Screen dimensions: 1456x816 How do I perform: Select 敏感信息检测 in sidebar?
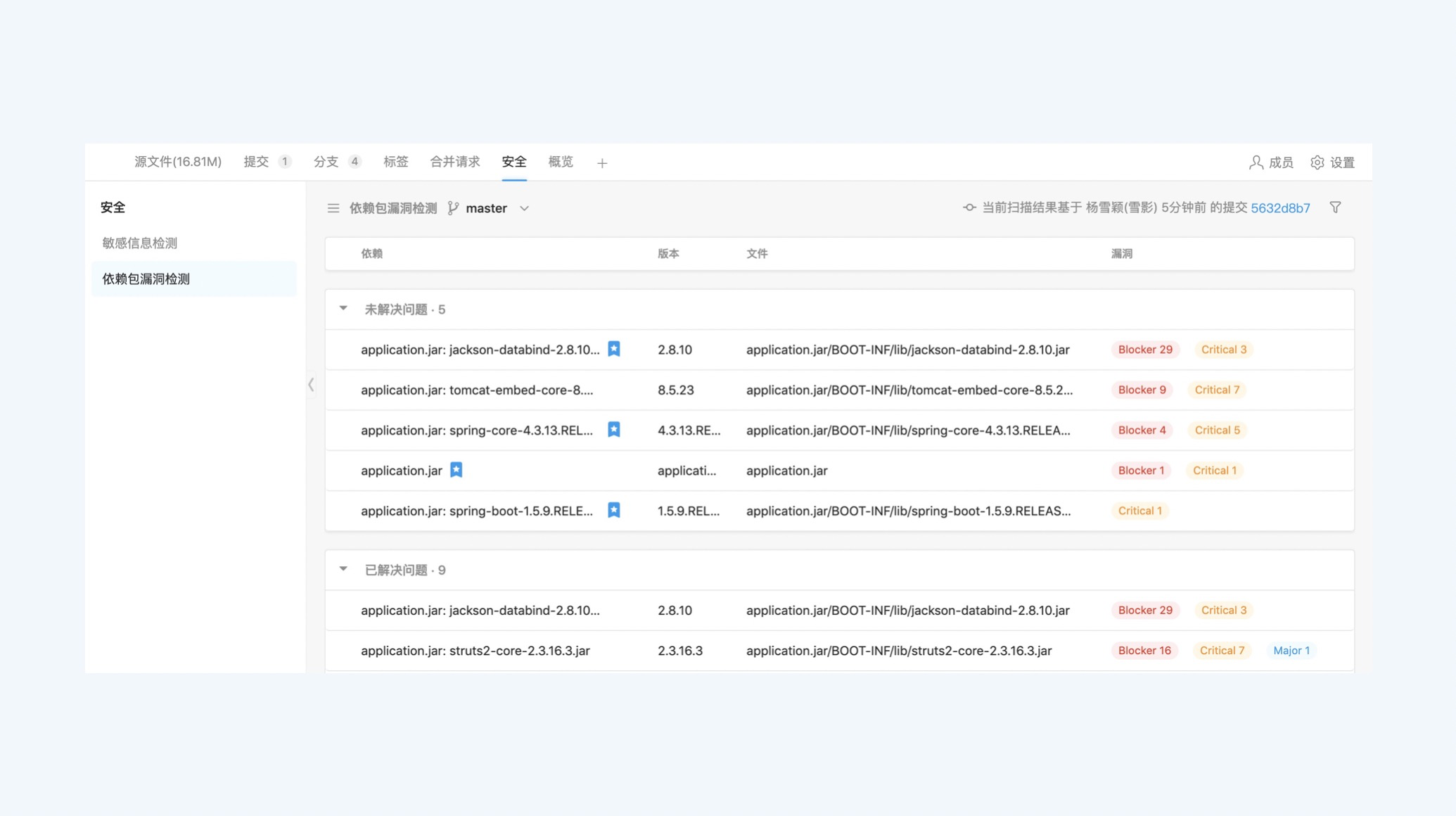(x=139, y=243)
